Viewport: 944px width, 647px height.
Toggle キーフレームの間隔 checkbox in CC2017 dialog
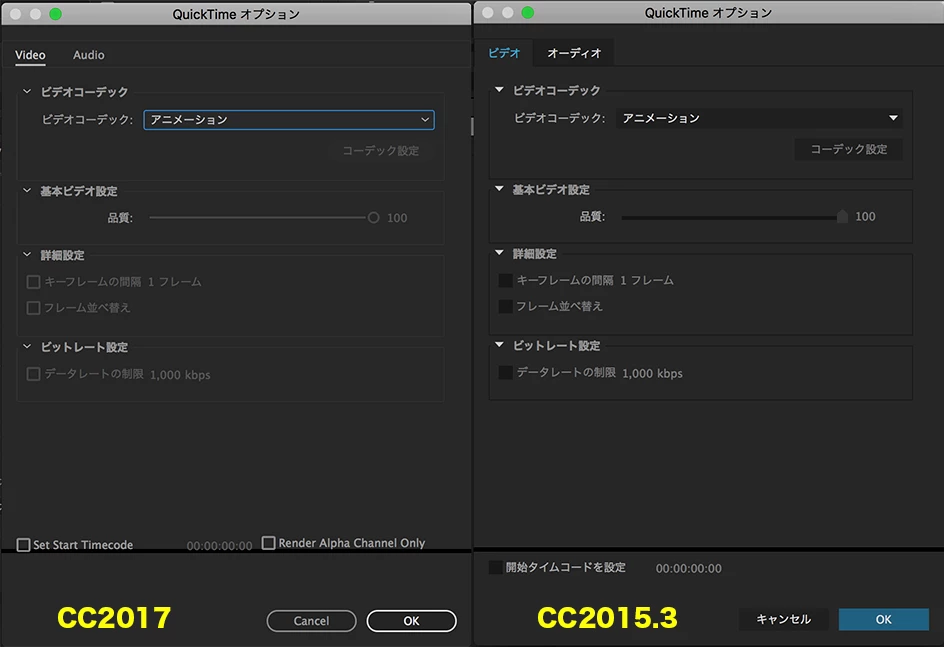[x=34, y=282]
